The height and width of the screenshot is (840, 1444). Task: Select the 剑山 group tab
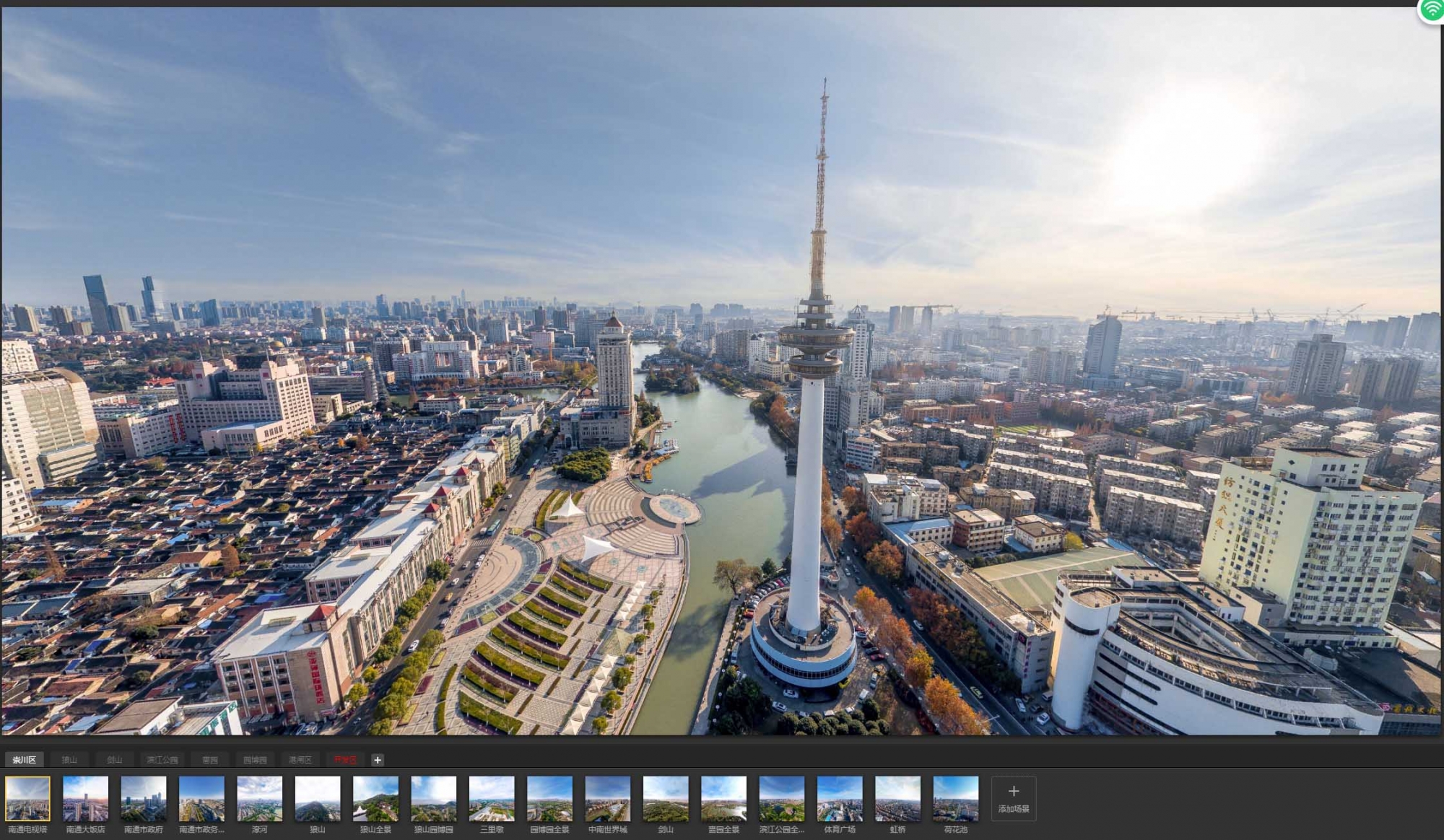[x=115, y=760]
